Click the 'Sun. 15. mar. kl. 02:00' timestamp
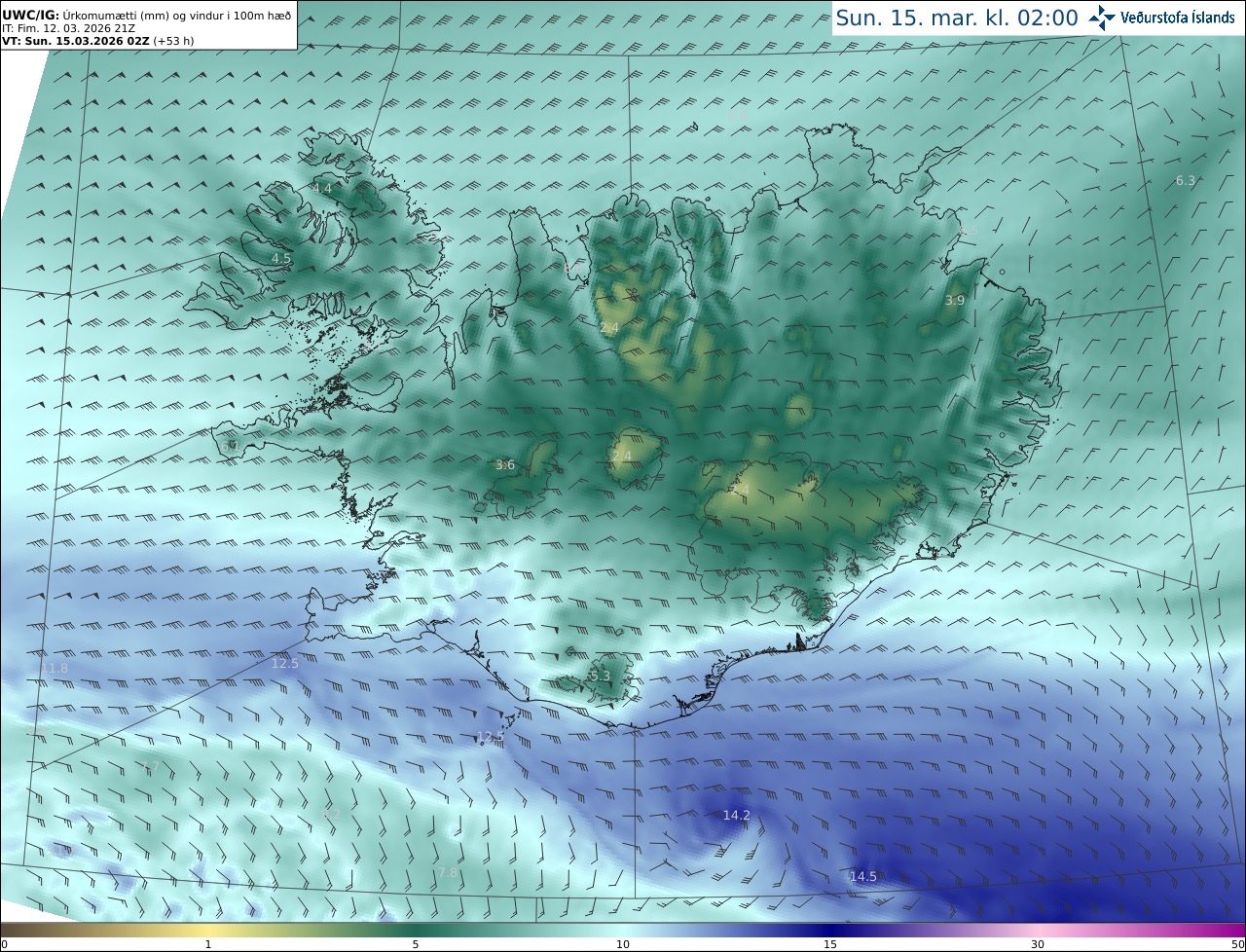 (x=957, y=18)
